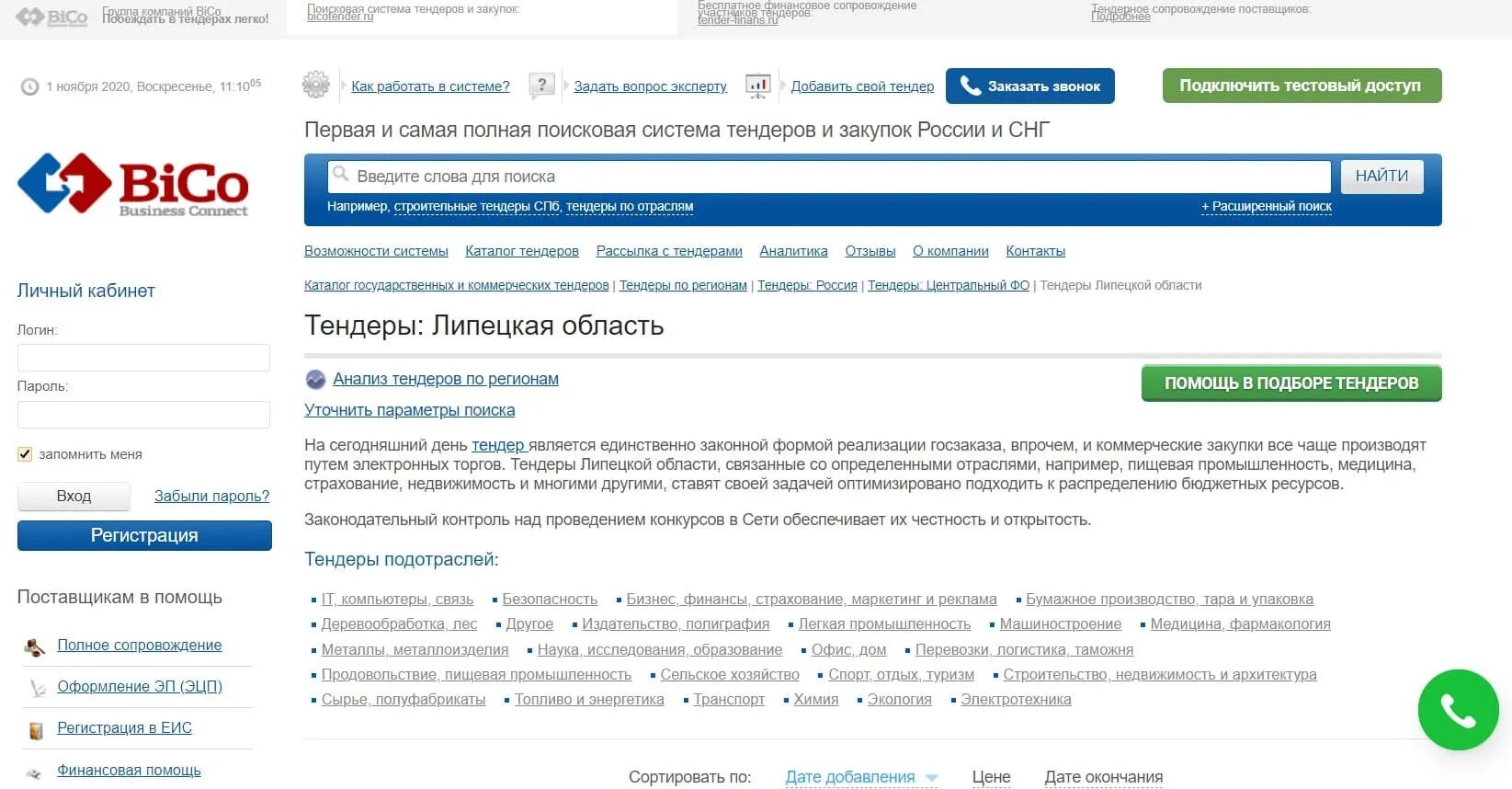The height and width of the screenshot is (789, 1512).
Task: Open 'Рассылка с тендерами' menu item
Action: pos(669,251)
